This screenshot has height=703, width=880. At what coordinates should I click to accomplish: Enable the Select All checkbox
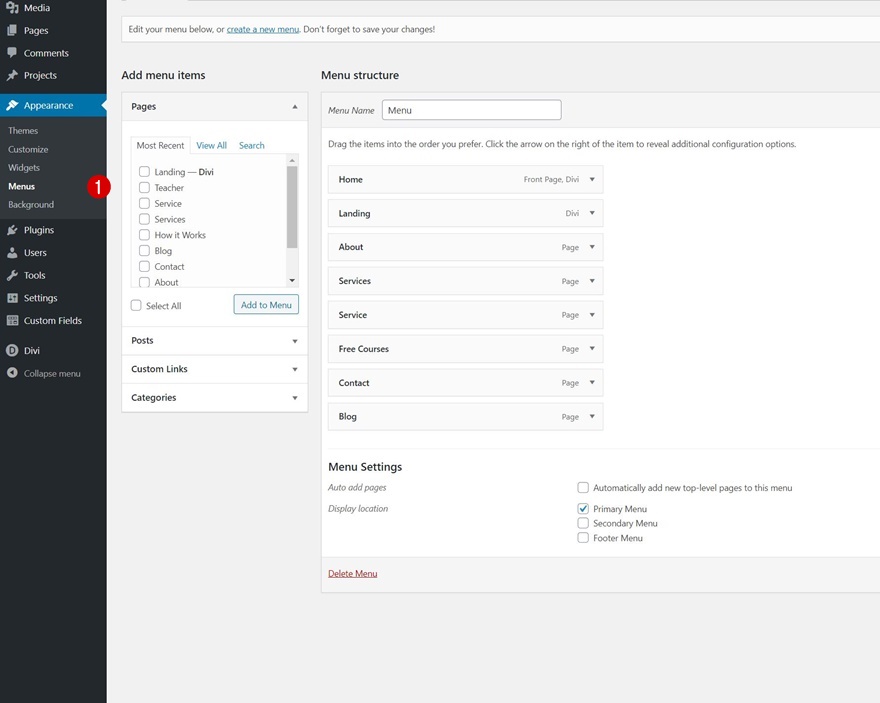136,306
